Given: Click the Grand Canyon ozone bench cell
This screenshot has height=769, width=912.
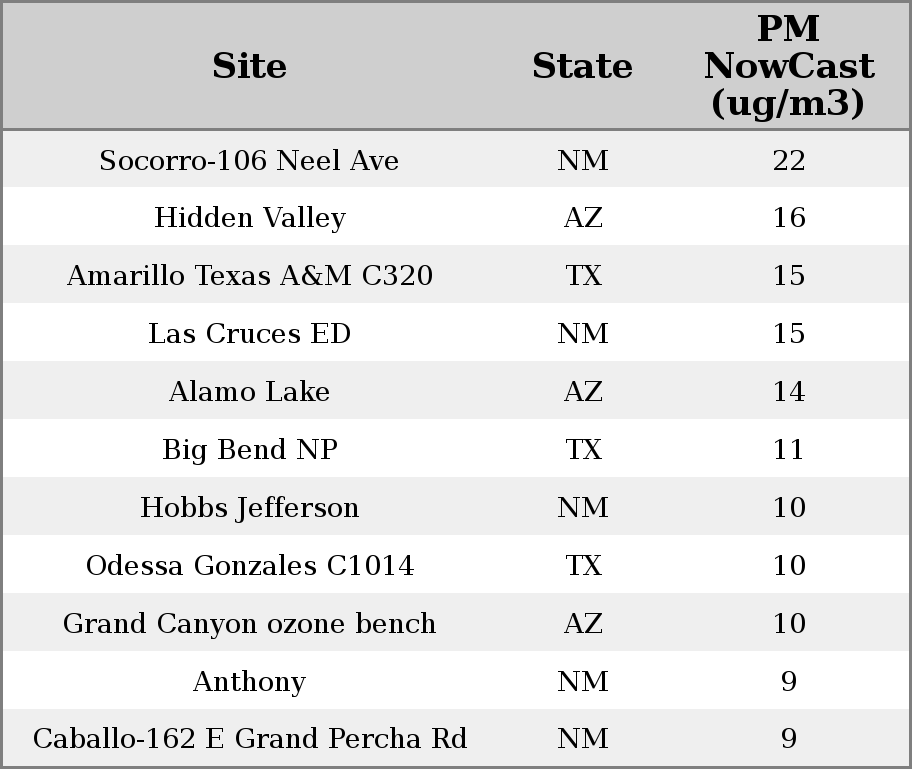Looking at the screenshot, I should (x=249, y=624).
